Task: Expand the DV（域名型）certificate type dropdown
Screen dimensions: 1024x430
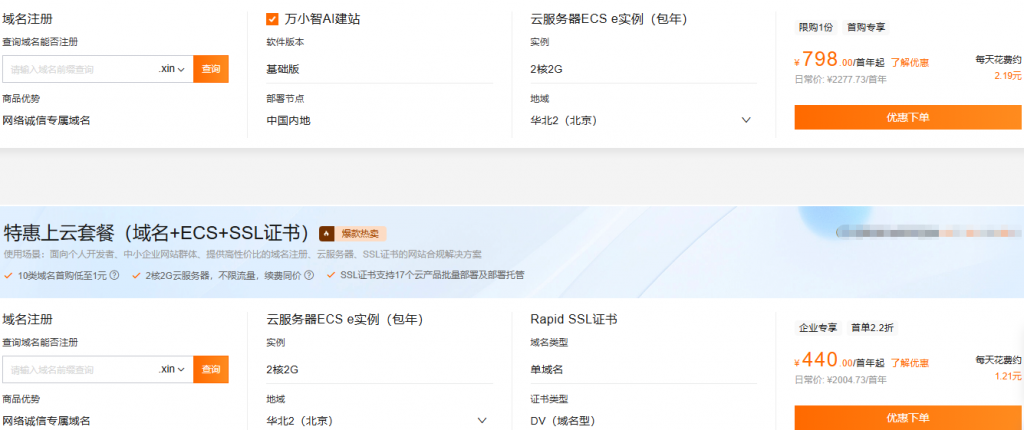Action: pyautogui.click(x=746, y=421)
